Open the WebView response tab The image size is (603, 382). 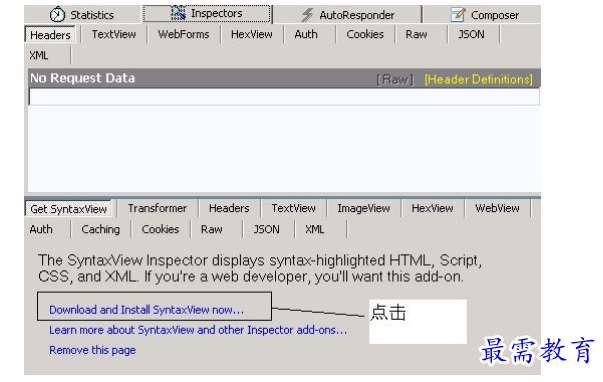pyautogui.click(x=497, y=208)
